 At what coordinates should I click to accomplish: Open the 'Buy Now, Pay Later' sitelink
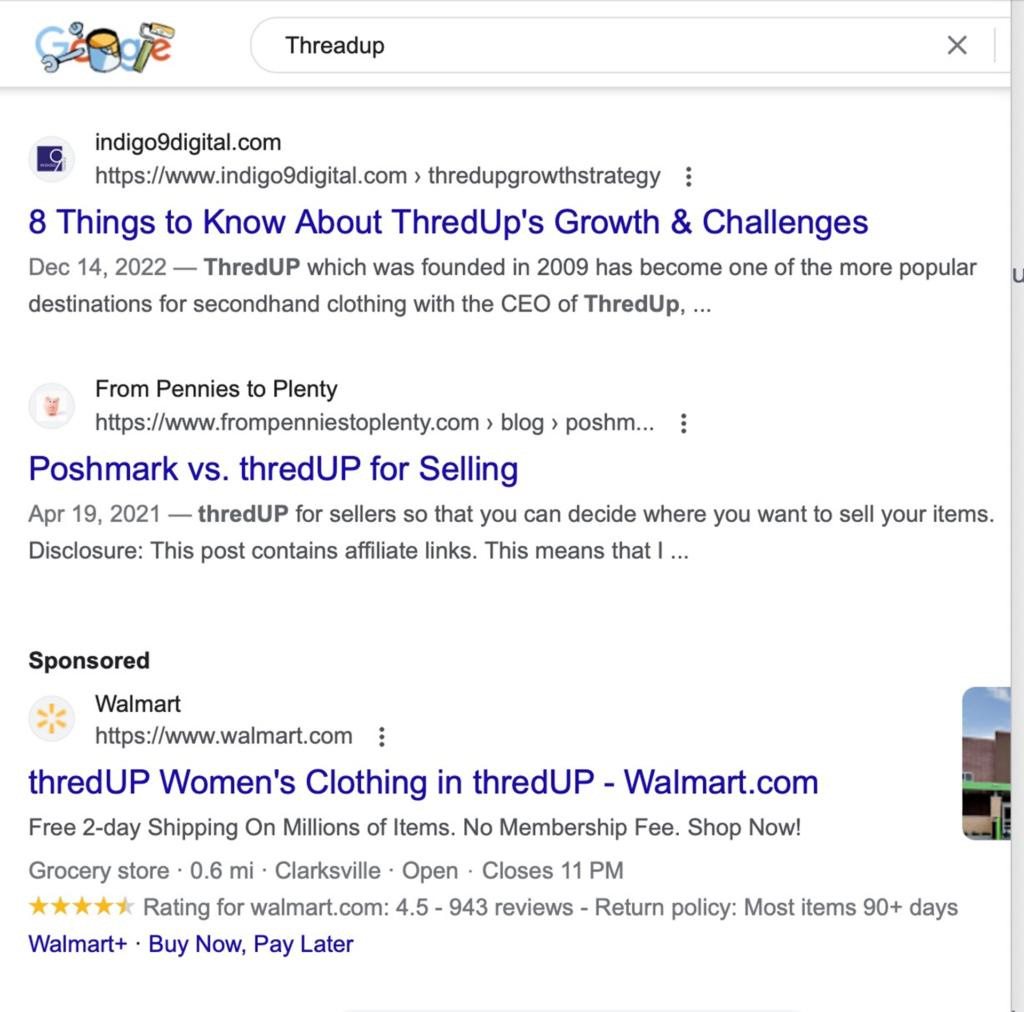(x=251, y=944)
